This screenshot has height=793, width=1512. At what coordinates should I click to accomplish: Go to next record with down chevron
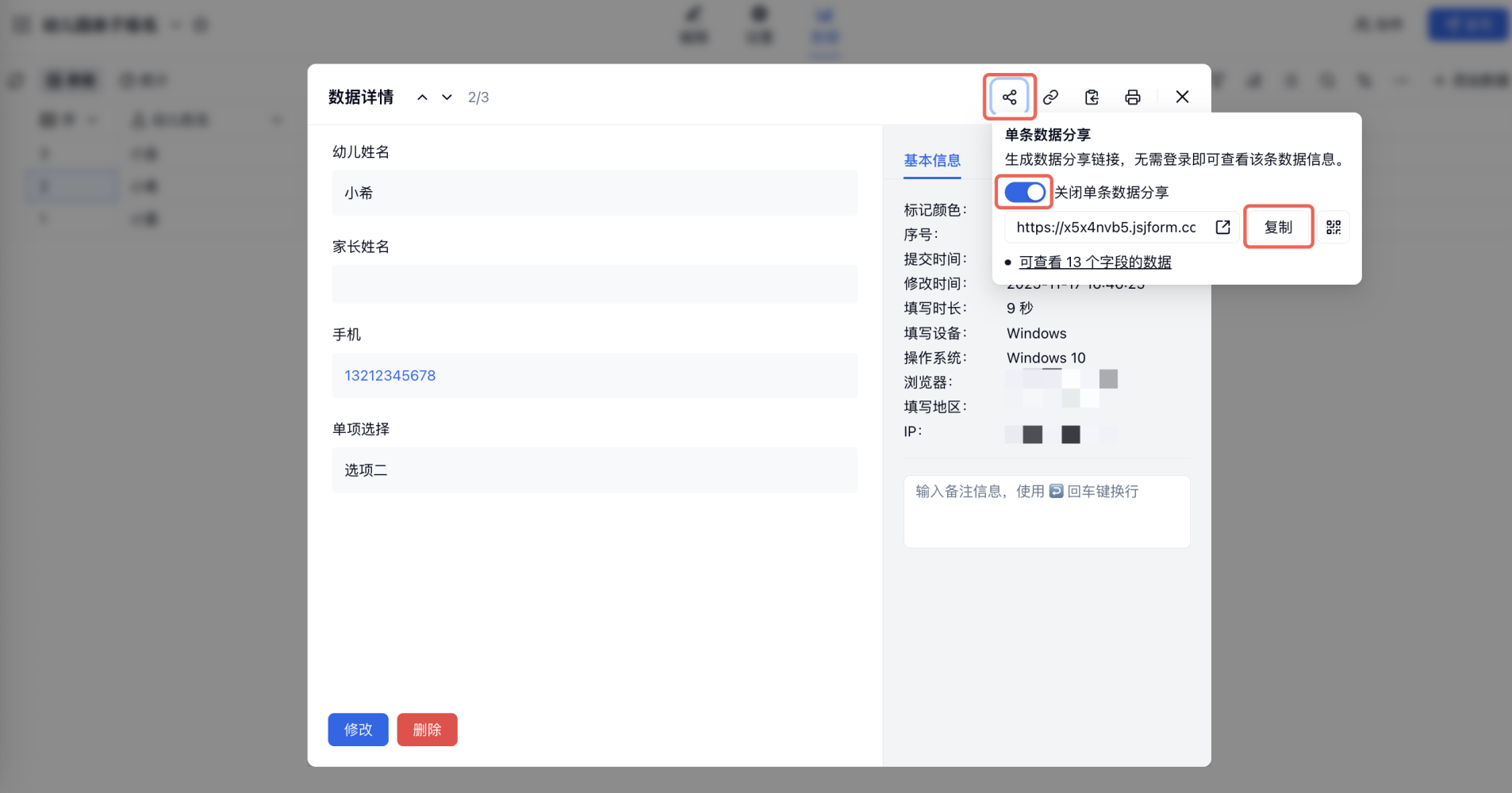(x=447, y=98)
